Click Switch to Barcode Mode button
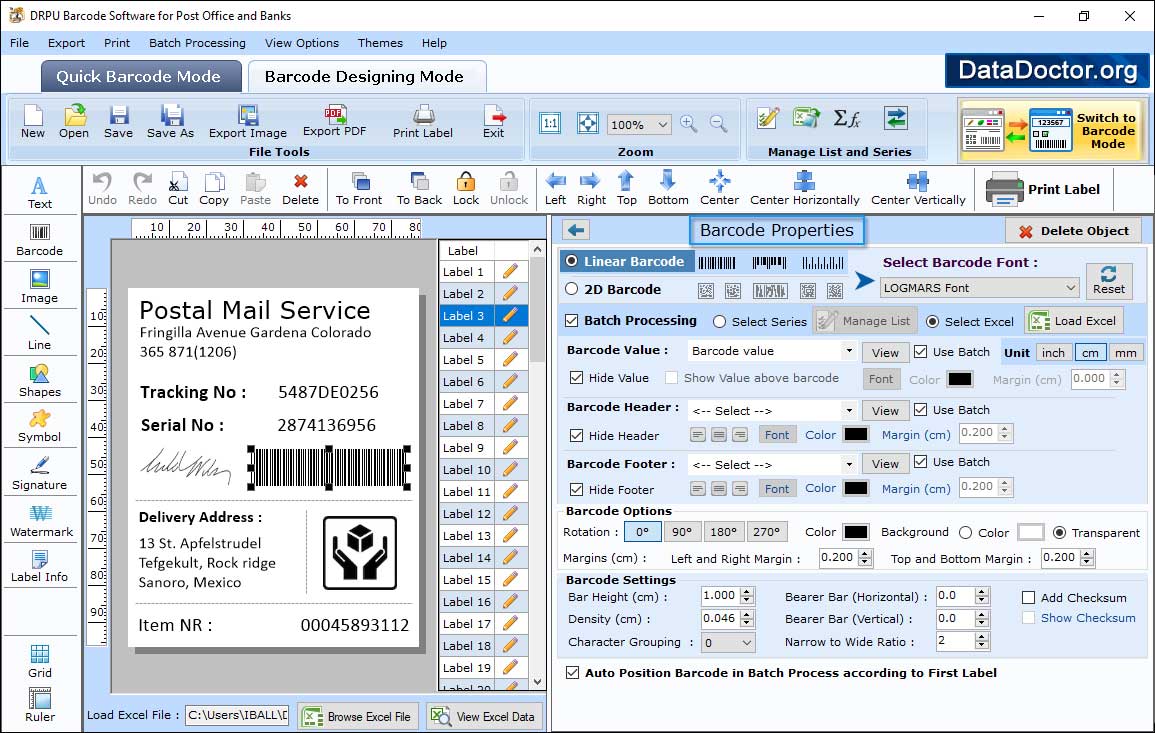Screen dimensions: 1155x733 (x=1051, y=130)
